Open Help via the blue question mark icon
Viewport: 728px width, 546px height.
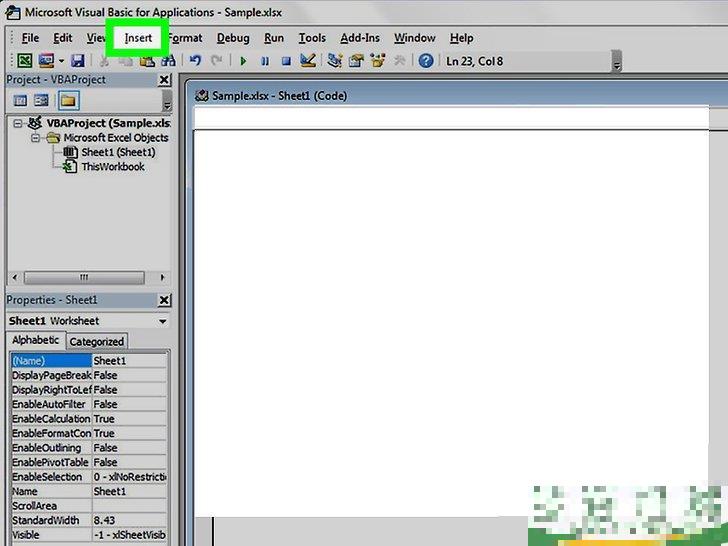coord(426,61)
